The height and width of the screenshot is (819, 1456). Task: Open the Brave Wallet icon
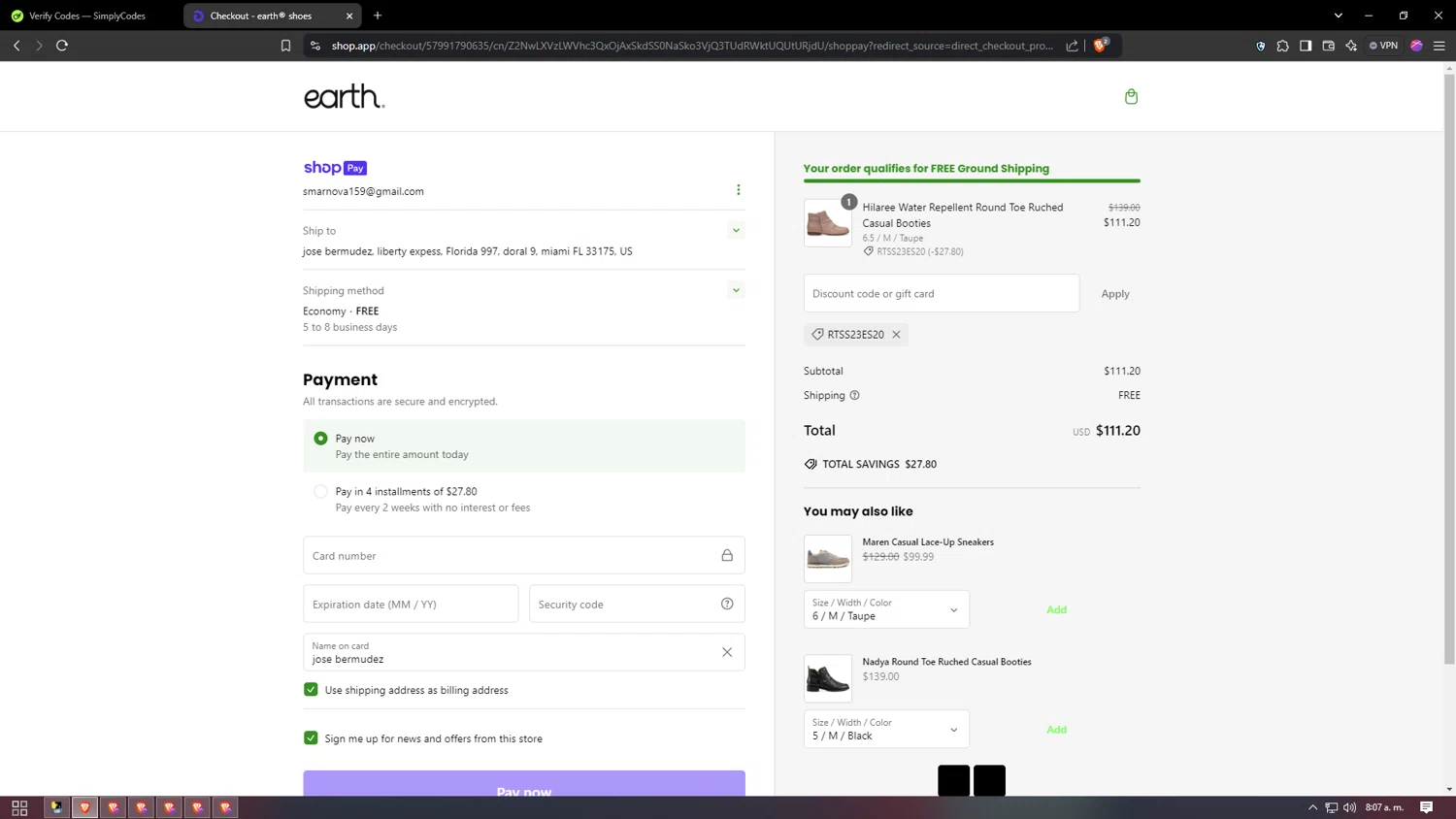(x=1328, y=46)
